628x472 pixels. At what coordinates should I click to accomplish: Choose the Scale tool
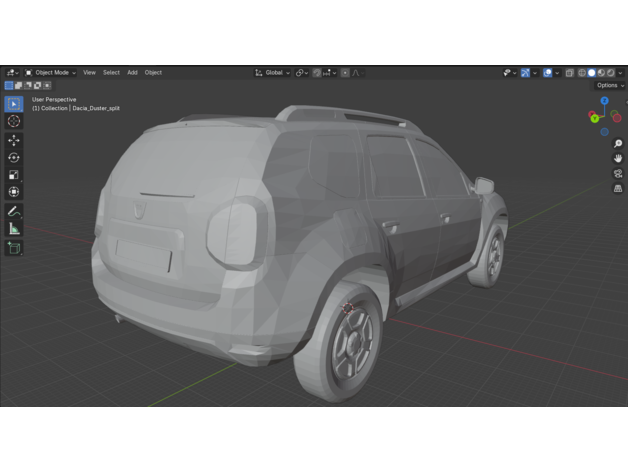tap(14, 175)
